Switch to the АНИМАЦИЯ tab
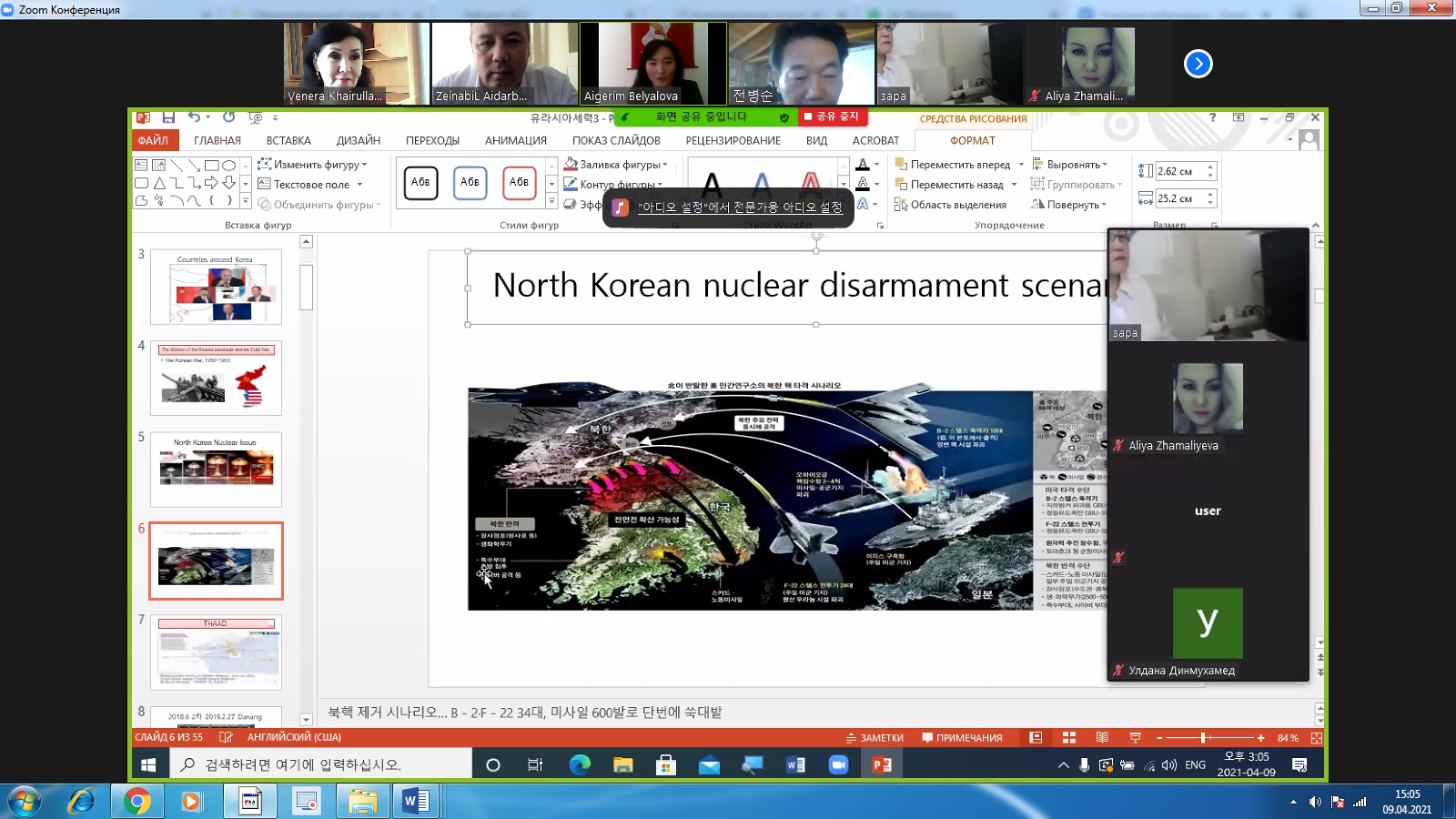The image size is (1456, 819). (x=515, y=141)
